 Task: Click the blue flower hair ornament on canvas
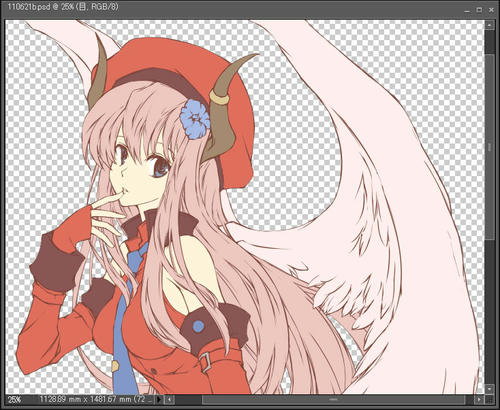[195, 119]
